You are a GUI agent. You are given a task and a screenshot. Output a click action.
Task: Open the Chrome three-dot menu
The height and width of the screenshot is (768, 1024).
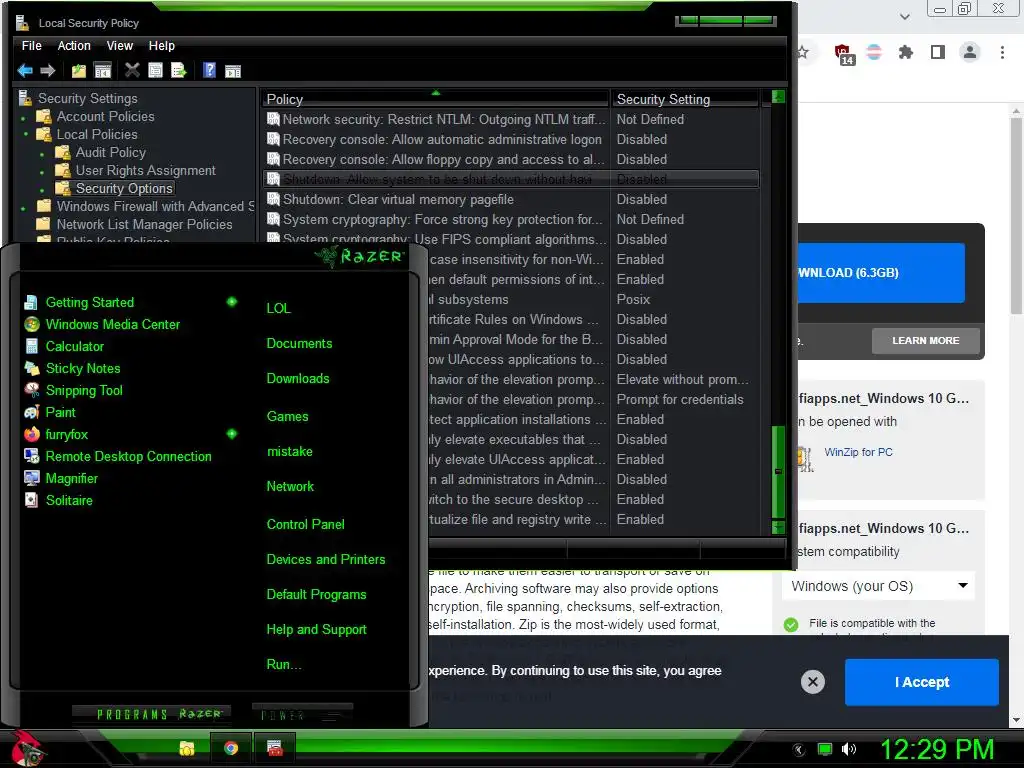click(1002, 52)
